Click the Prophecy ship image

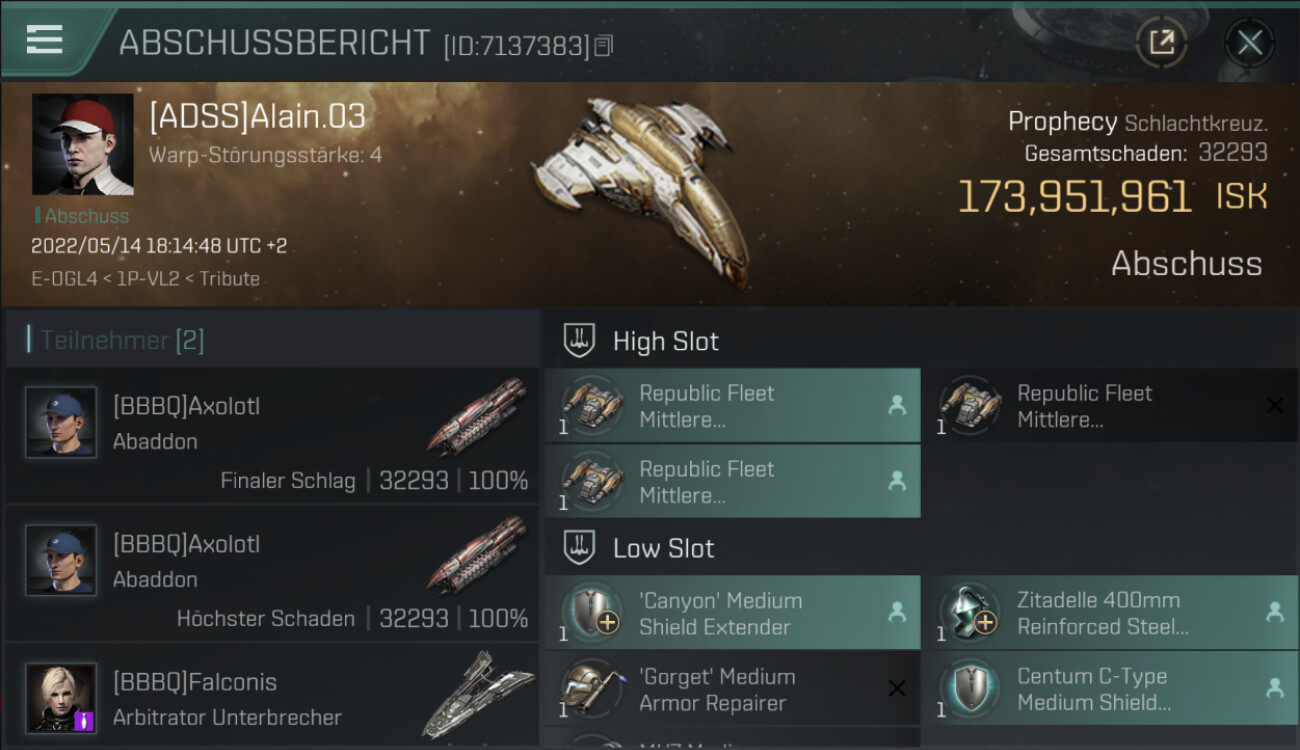coord(640,185)
